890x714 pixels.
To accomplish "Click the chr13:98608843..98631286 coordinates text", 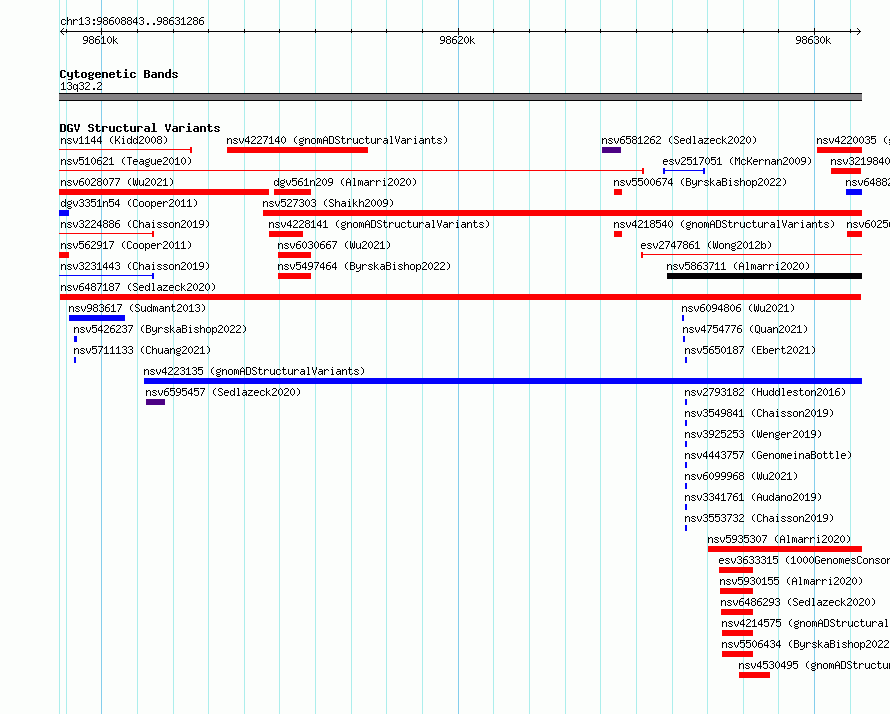I will point(132,21).
